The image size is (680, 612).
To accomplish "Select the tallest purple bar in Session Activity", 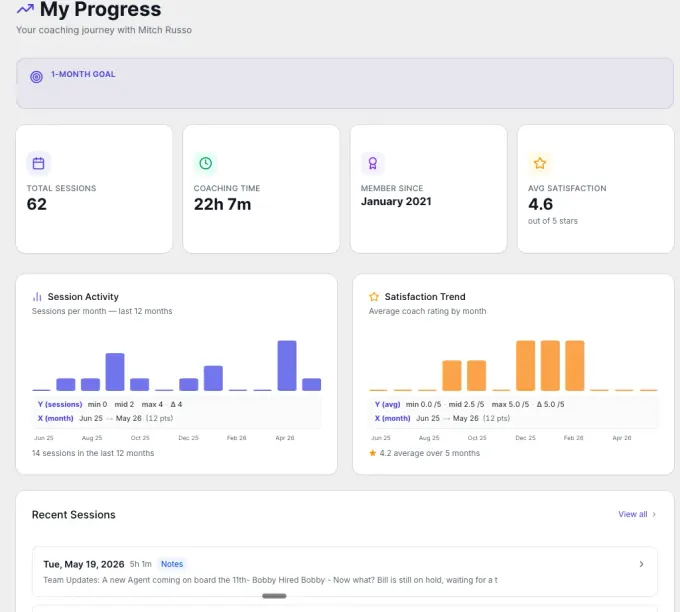I will (287, 366).
